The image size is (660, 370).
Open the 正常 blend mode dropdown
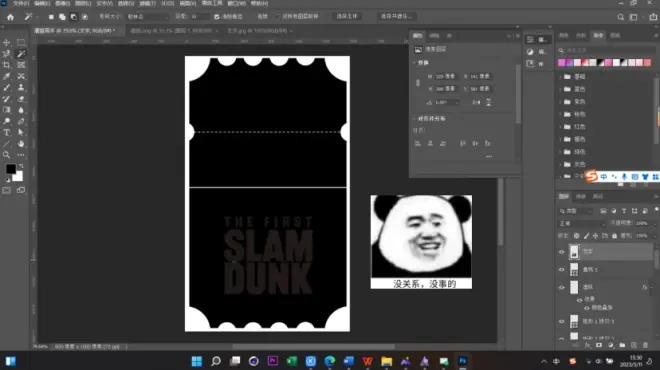(582, 224)
